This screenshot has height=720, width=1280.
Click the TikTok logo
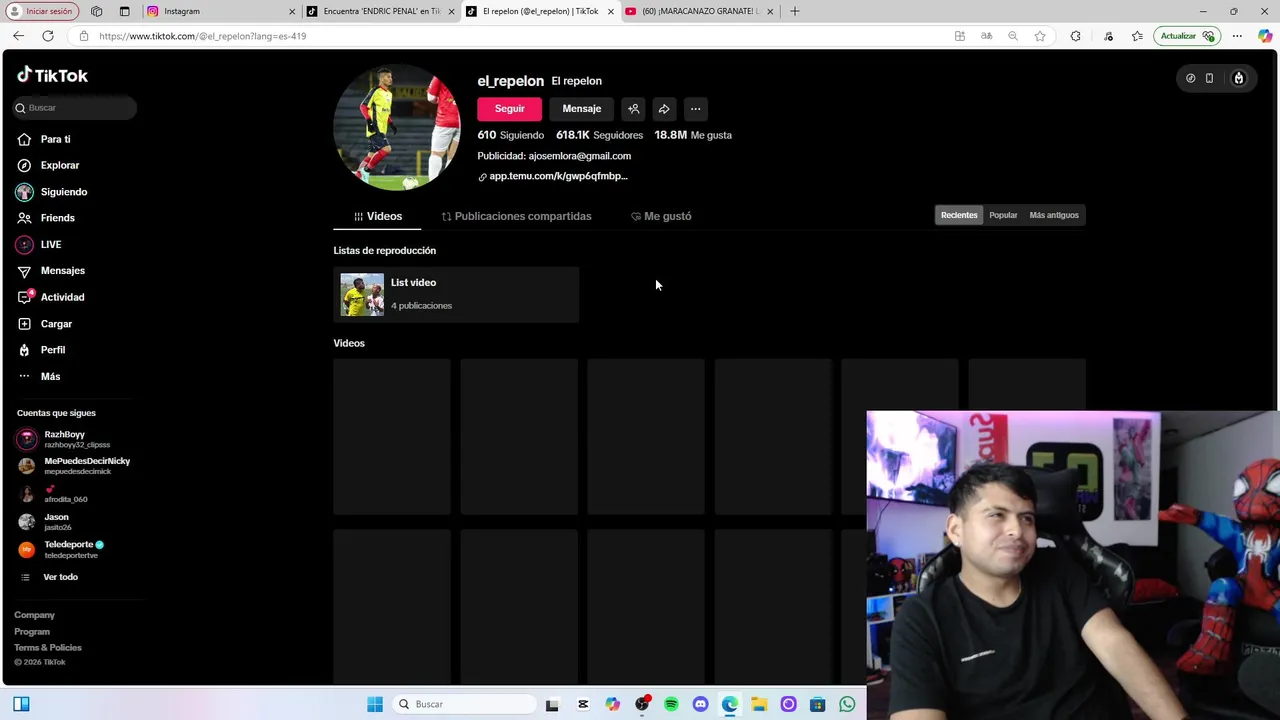(52, 75)
